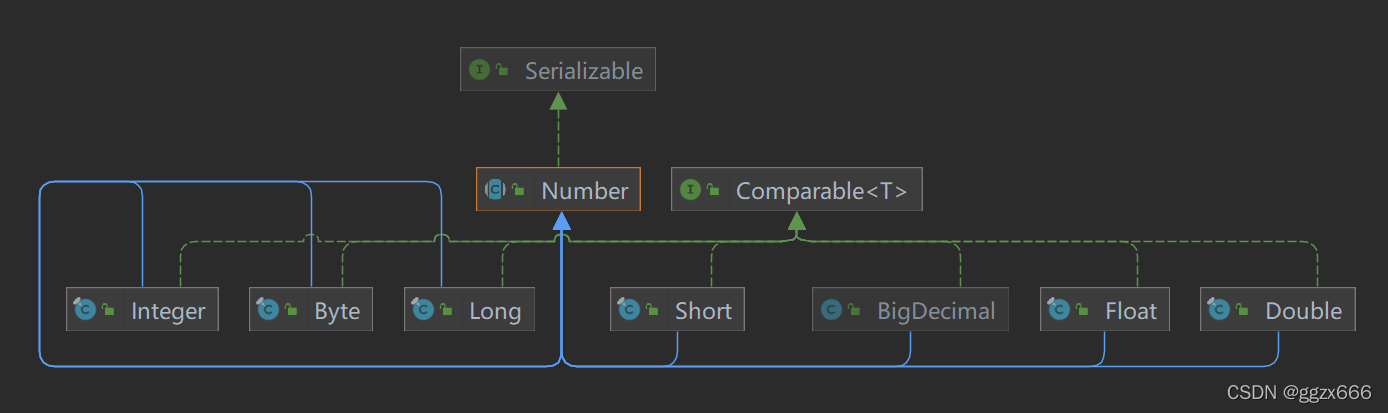Click the Serializable interface icon
This screenshot has width=1388, height=413.
pos(479,70)
